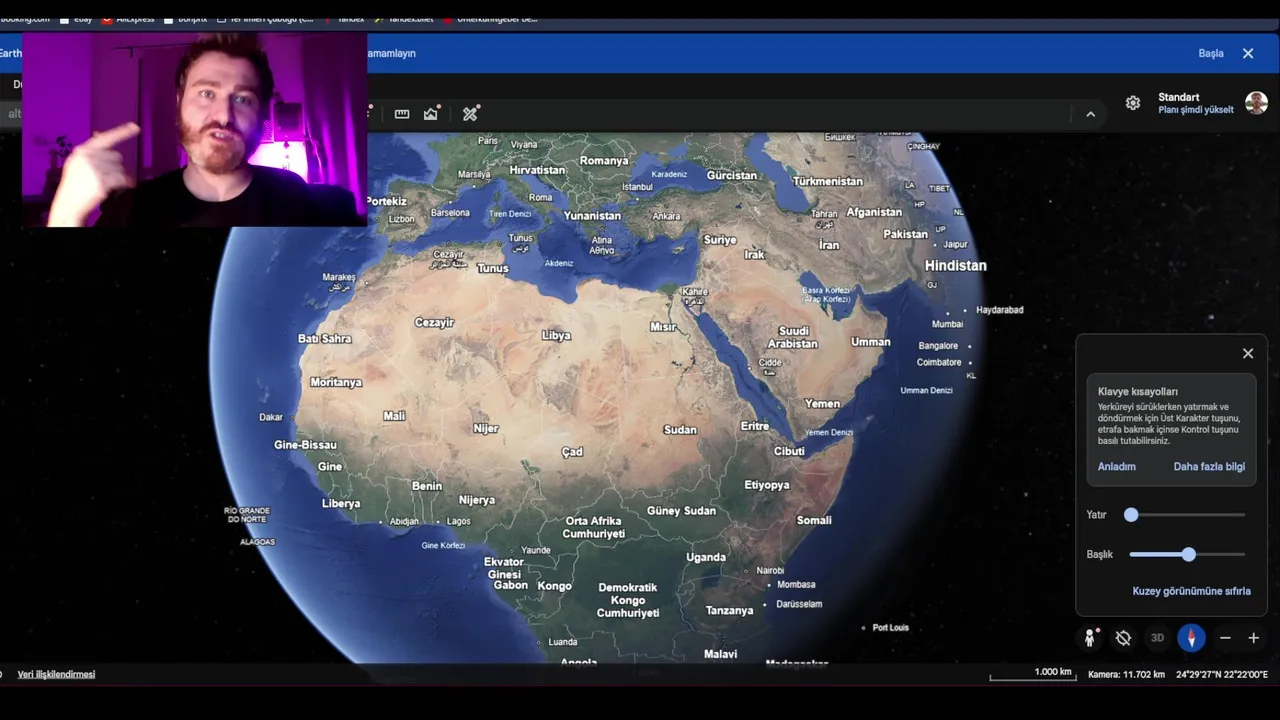Zoom in with the plus button
The width and height of the screenshot is (1280, 720).
pos(1253,638)
